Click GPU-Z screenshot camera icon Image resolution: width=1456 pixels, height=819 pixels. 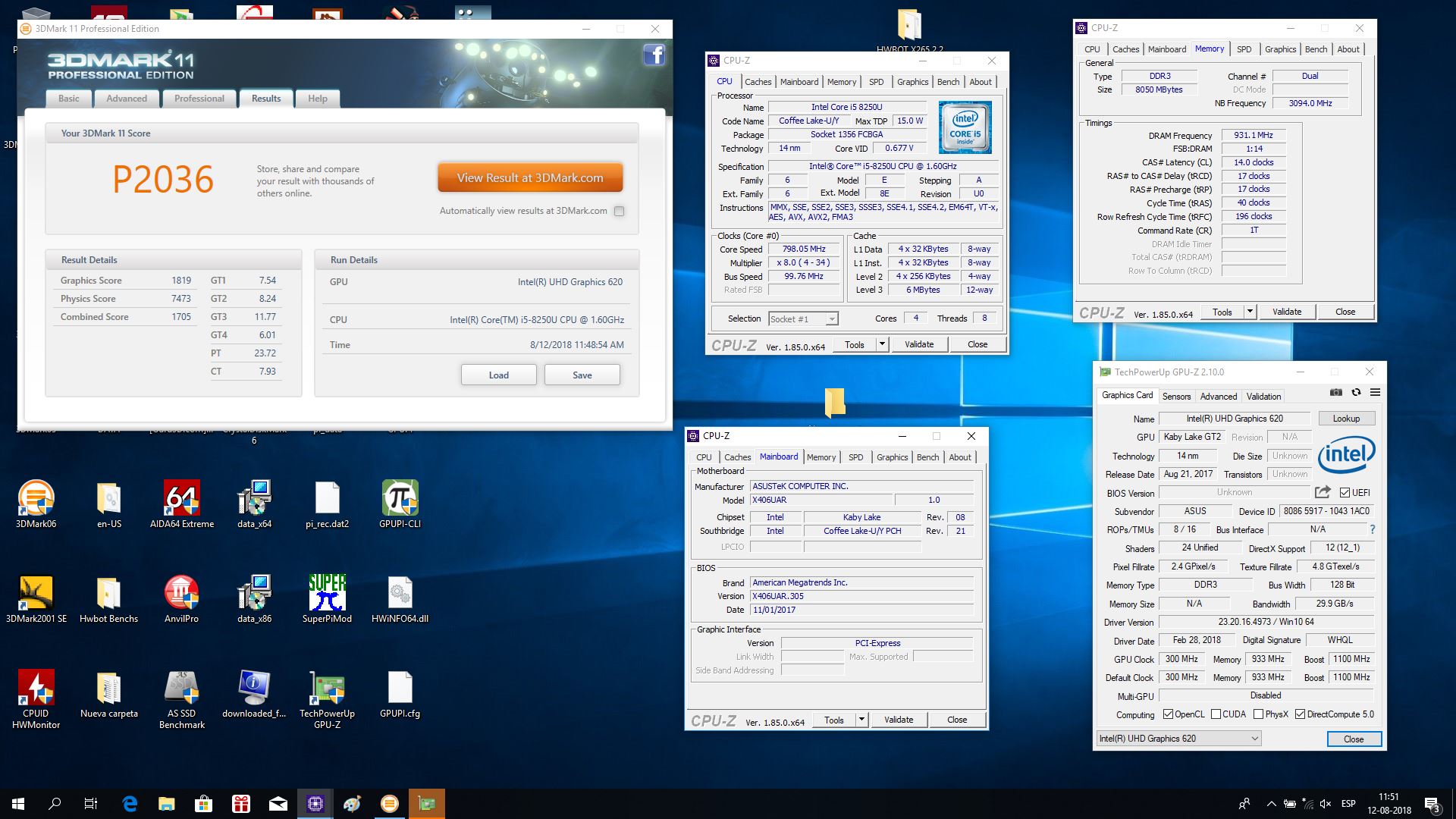pyautogui.click(x=1336, y=392)
